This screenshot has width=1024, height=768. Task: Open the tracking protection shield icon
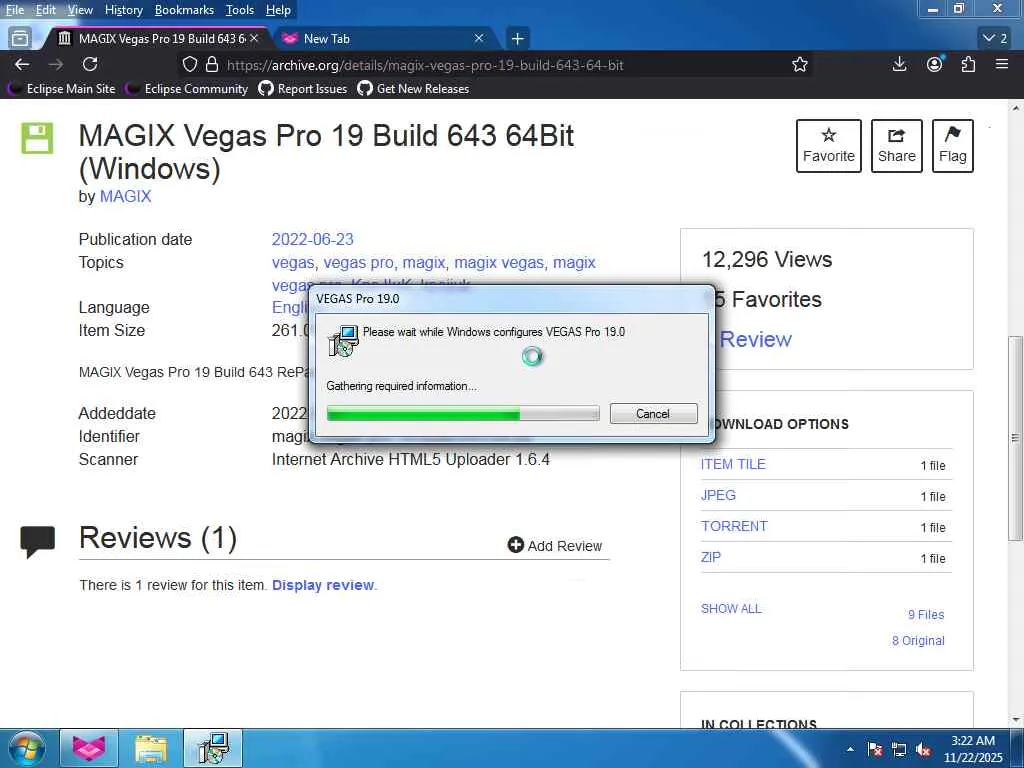[189, 65]
